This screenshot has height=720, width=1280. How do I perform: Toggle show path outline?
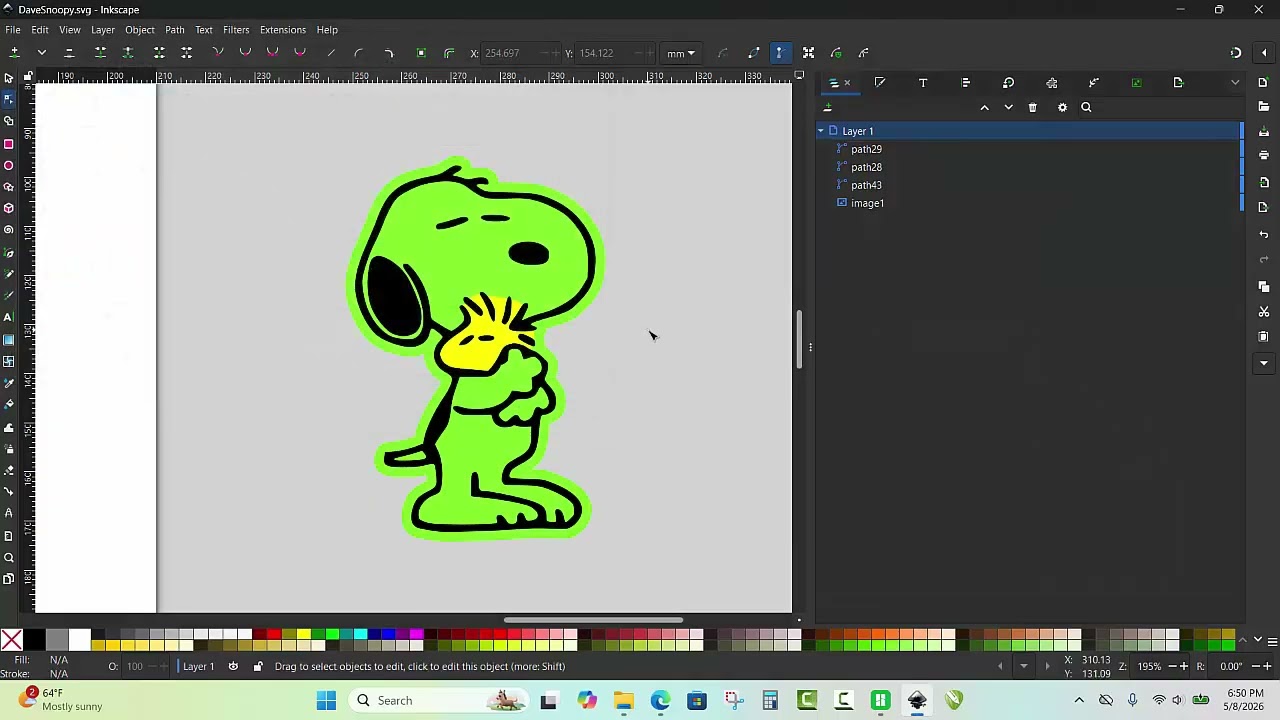(754, 53)
